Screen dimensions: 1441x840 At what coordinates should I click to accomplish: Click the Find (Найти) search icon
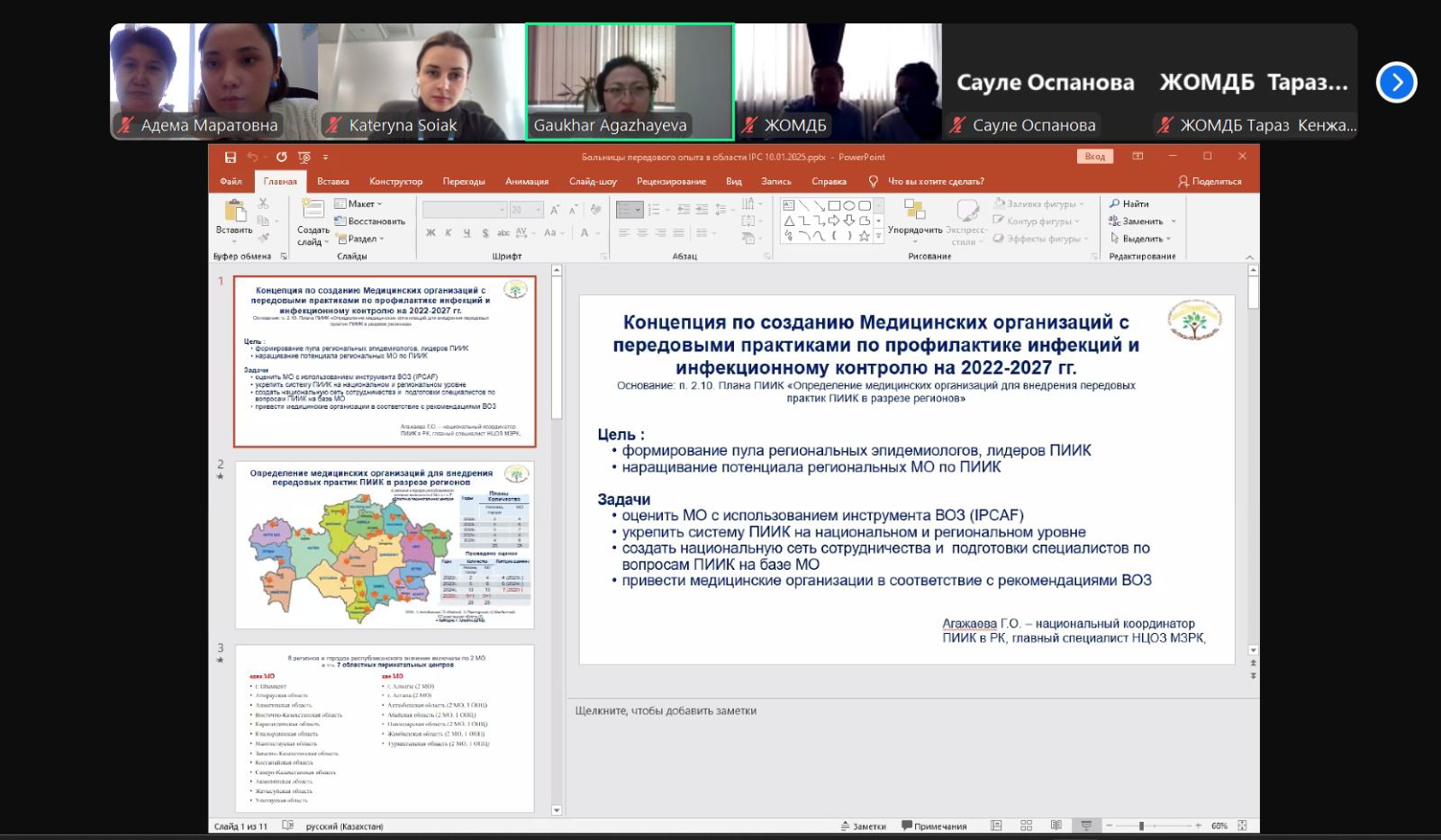tap(1129, 203)
